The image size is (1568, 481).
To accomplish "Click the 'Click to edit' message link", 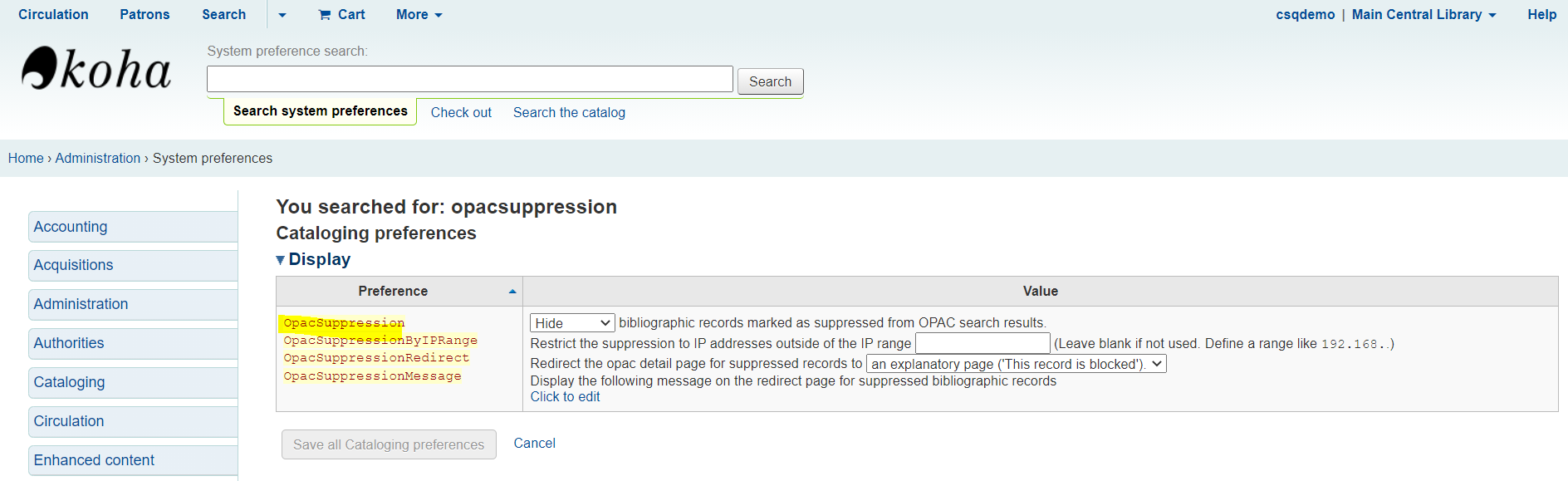I will click(565, 397).
